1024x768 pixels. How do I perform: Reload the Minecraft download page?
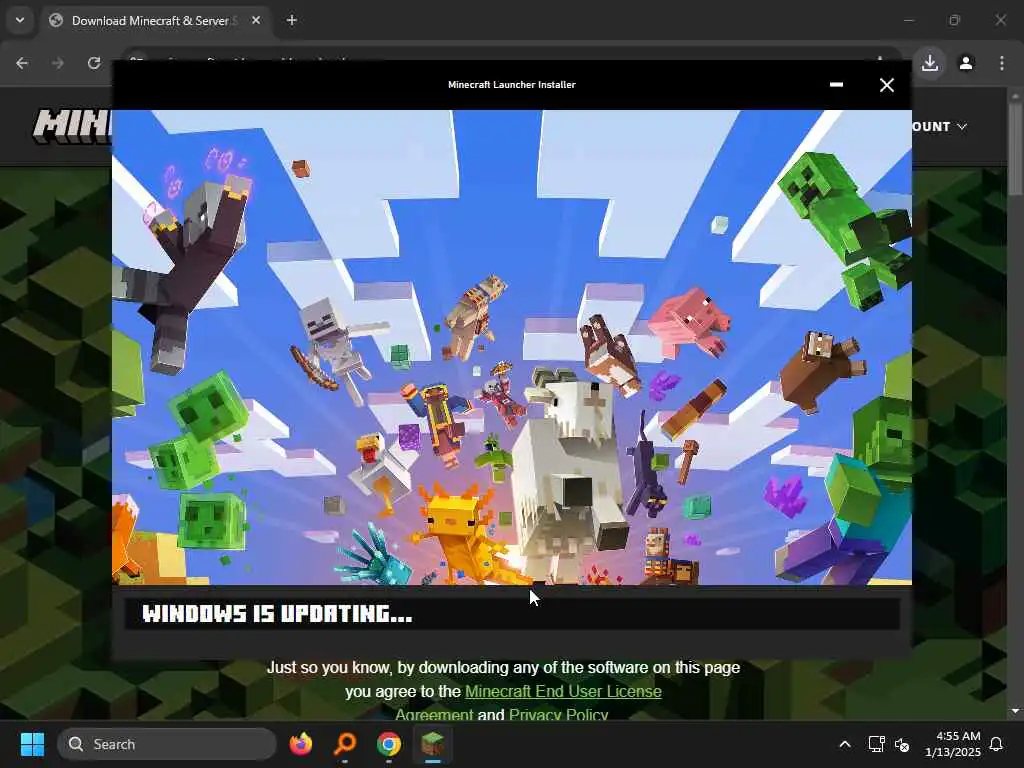94,63
